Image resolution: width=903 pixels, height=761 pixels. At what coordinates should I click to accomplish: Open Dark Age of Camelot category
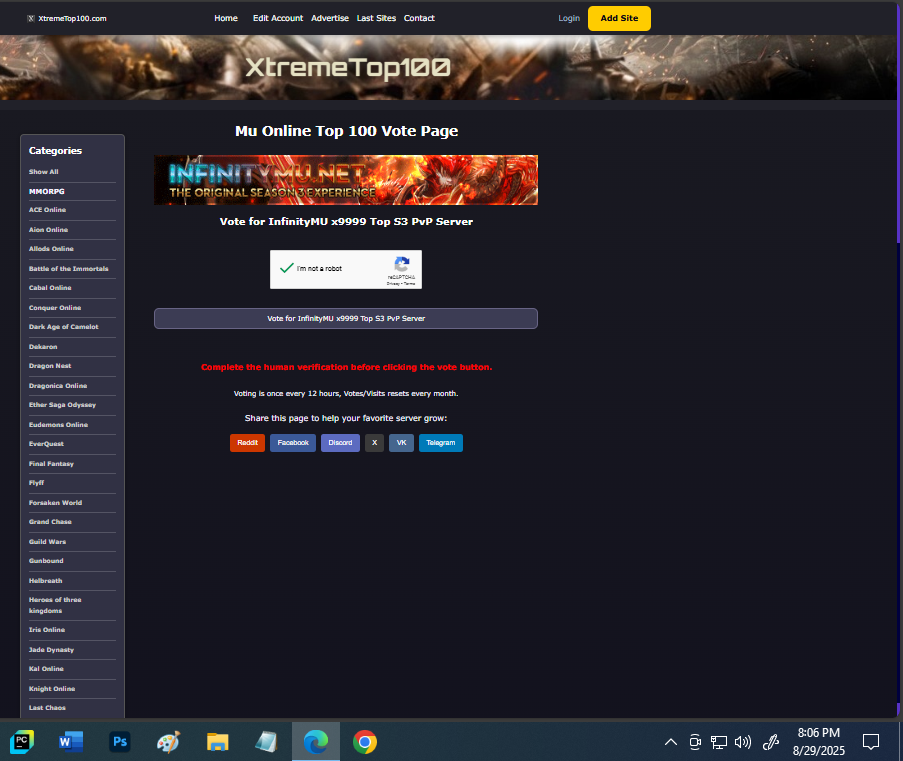tap(63, 327)
